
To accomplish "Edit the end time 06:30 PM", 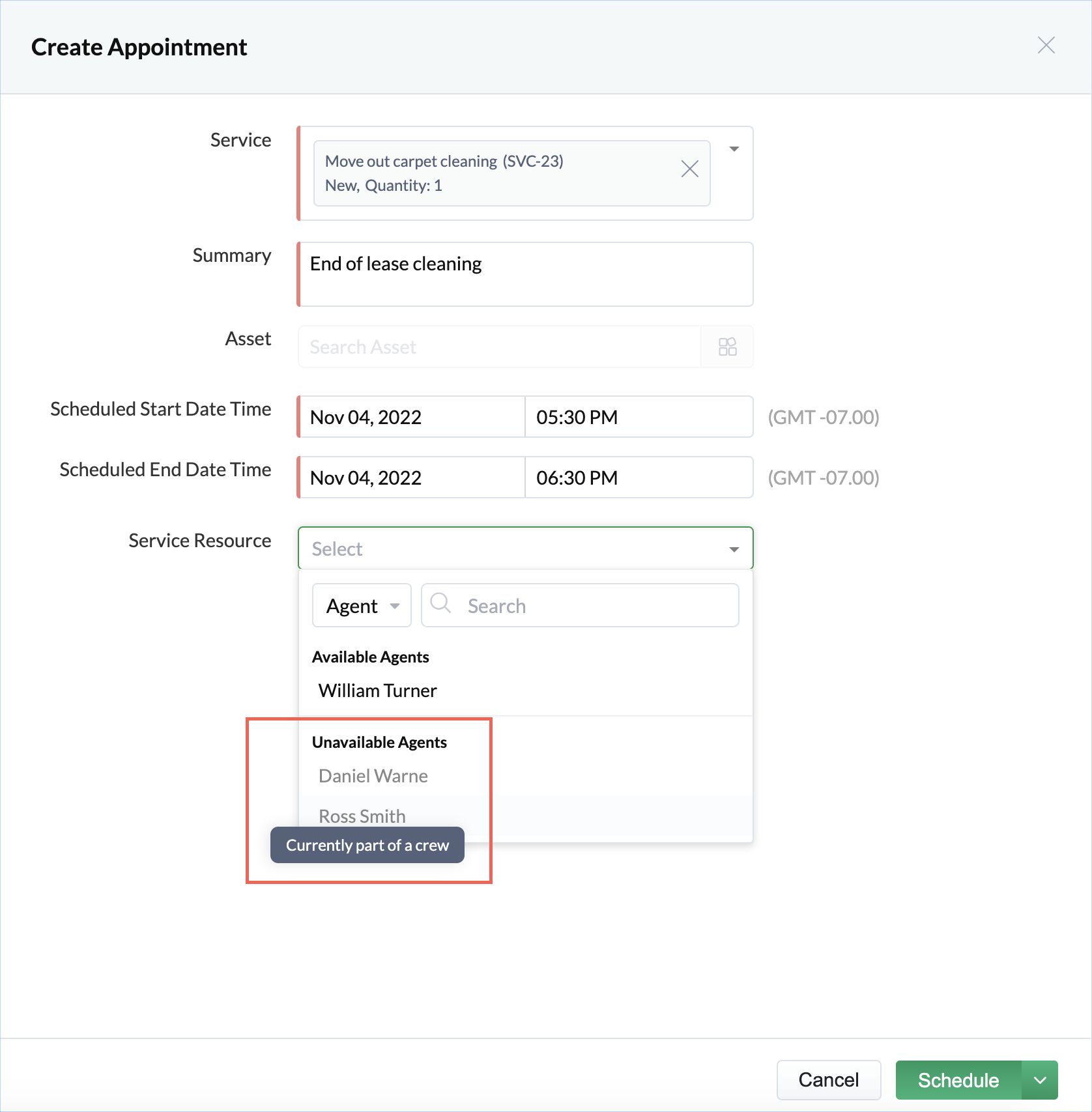I will pyautogui.click(x=639, y=477).
